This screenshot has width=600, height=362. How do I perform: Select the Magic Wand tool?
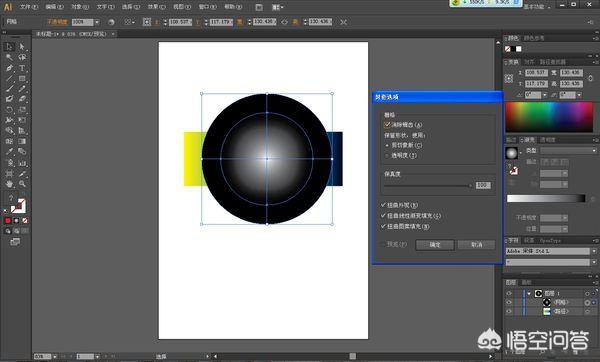pyautogui.click(x=9, y=57)
